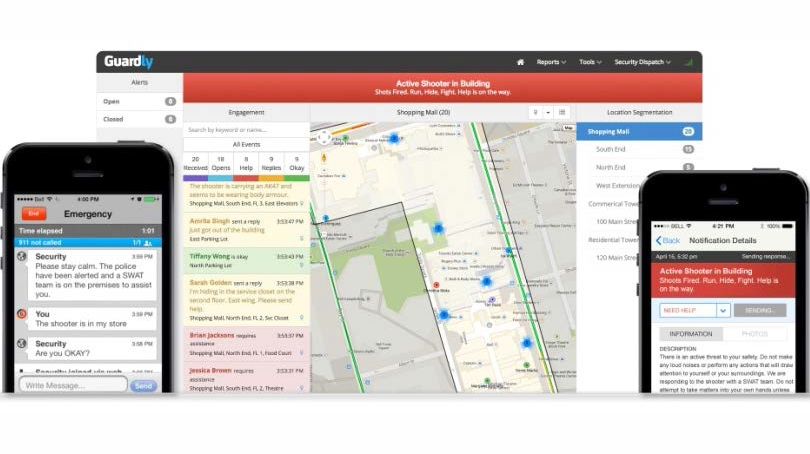Select the Open alerts row

(x=139, y=102)
